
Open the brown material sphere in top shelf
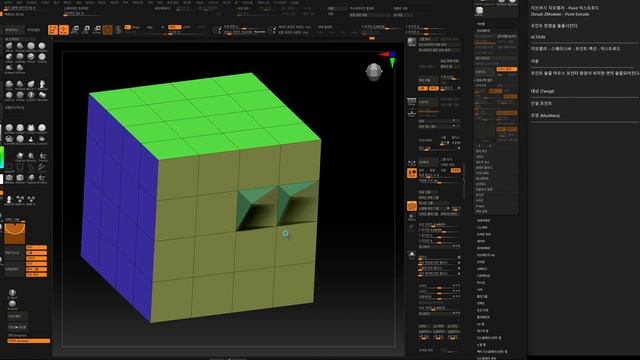pyautogui.click(x=107, y=30)
